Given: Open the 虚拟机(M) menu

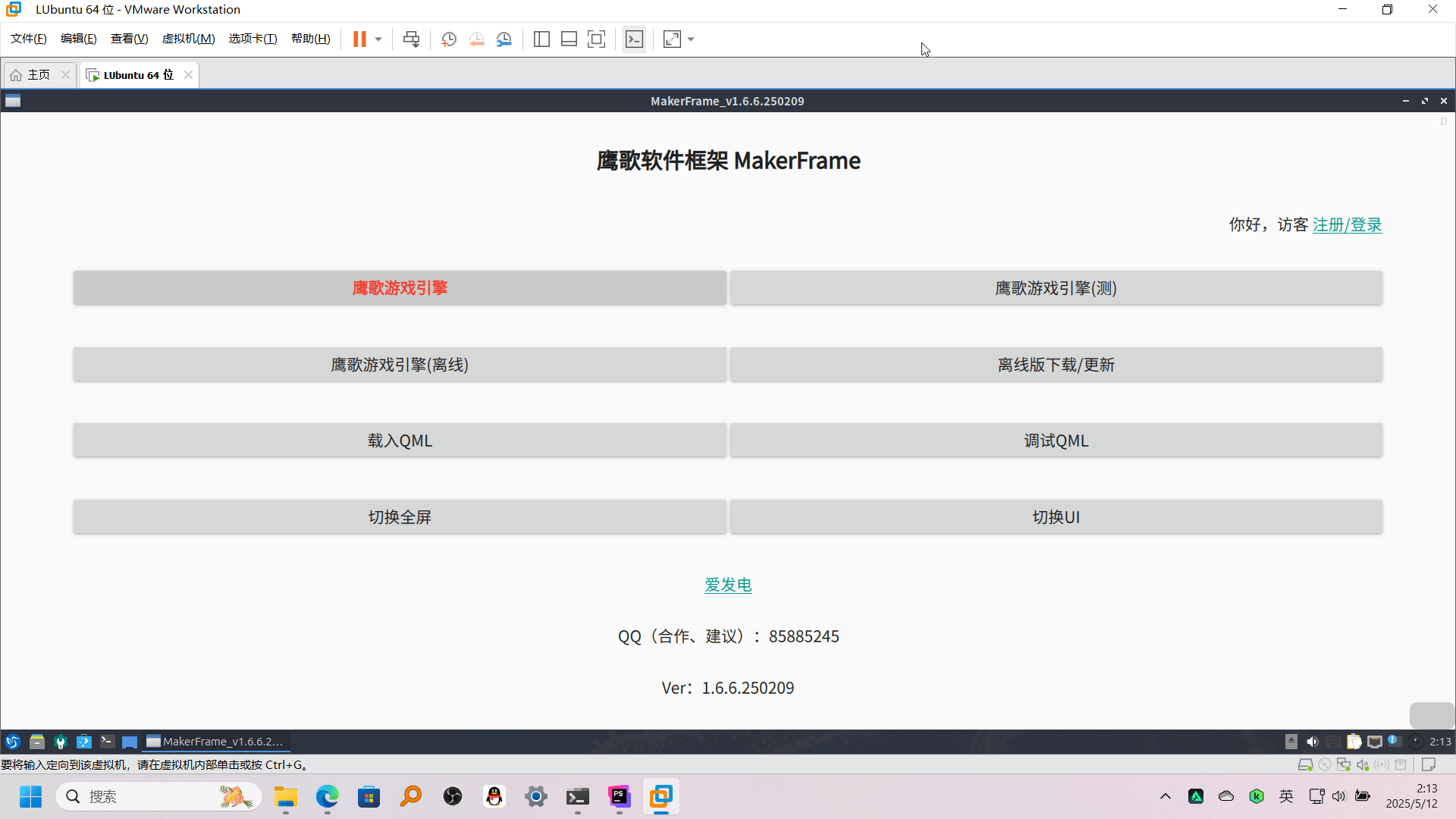Looking at the screenshot, I should pyautogui.click(x=189, y=39).
